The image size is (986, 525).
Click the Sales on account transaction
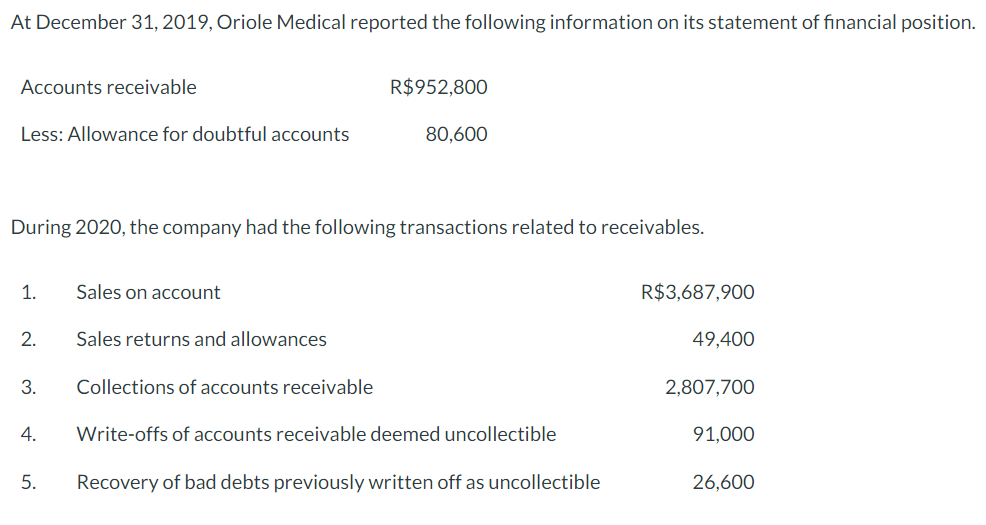(148, 292)
